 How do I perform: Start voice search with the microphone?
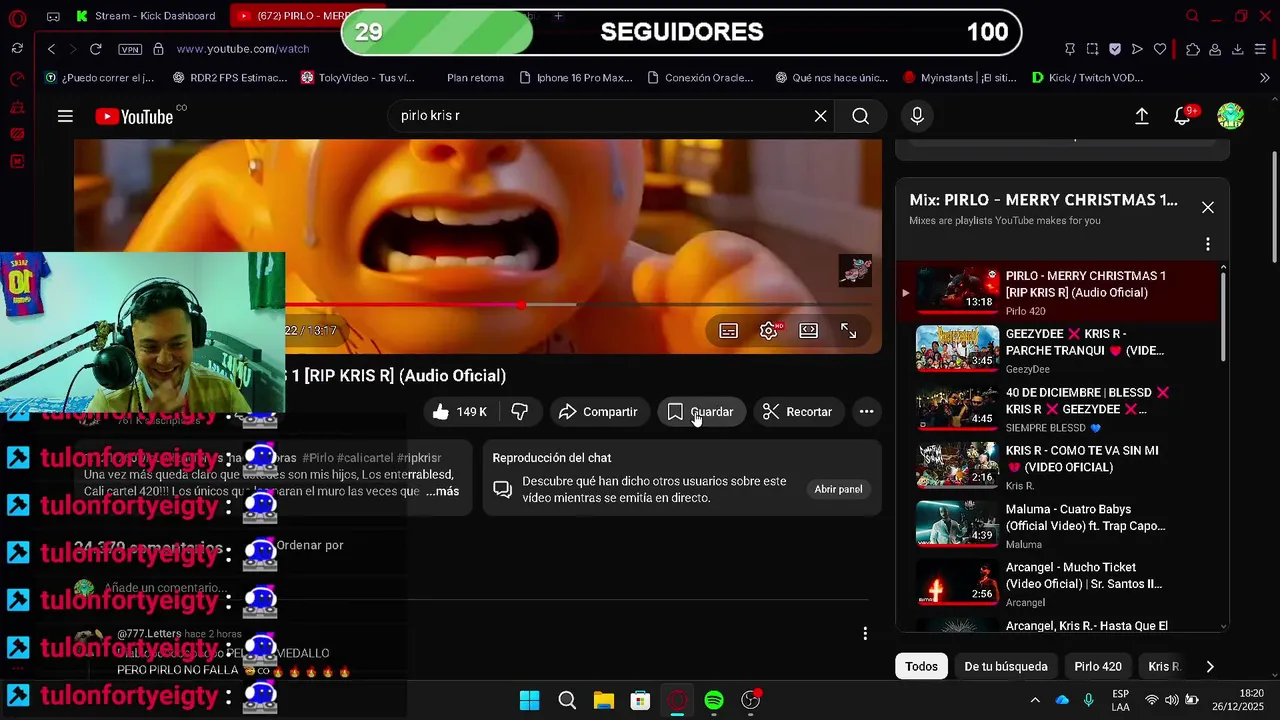tap(917, 116)
